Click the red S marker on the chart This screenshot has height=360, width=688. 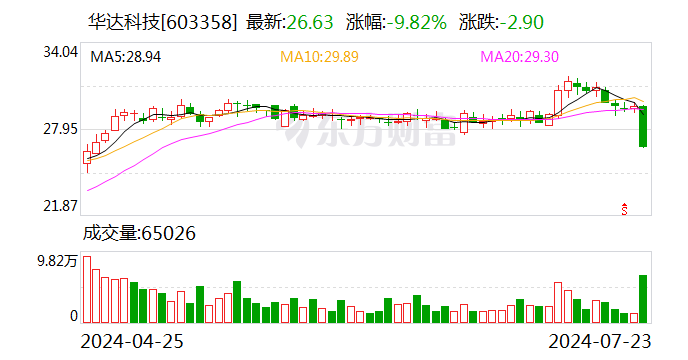tap(624, 209)
